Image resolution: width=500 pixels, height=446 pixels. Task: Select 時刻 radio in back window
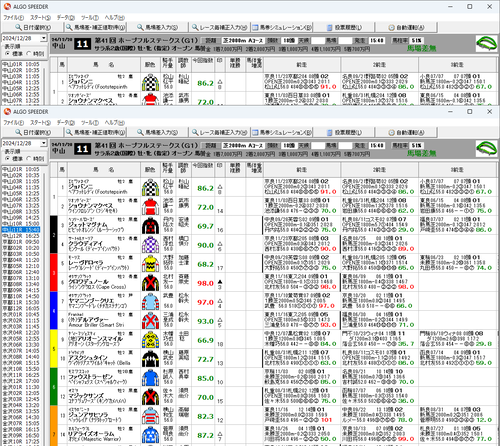(29, 54)
